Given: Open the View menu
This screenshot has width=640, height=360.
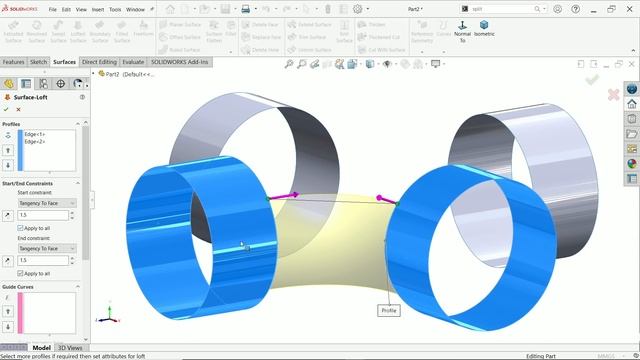Looking at the screenshot, I should click(x=81, y=9).
